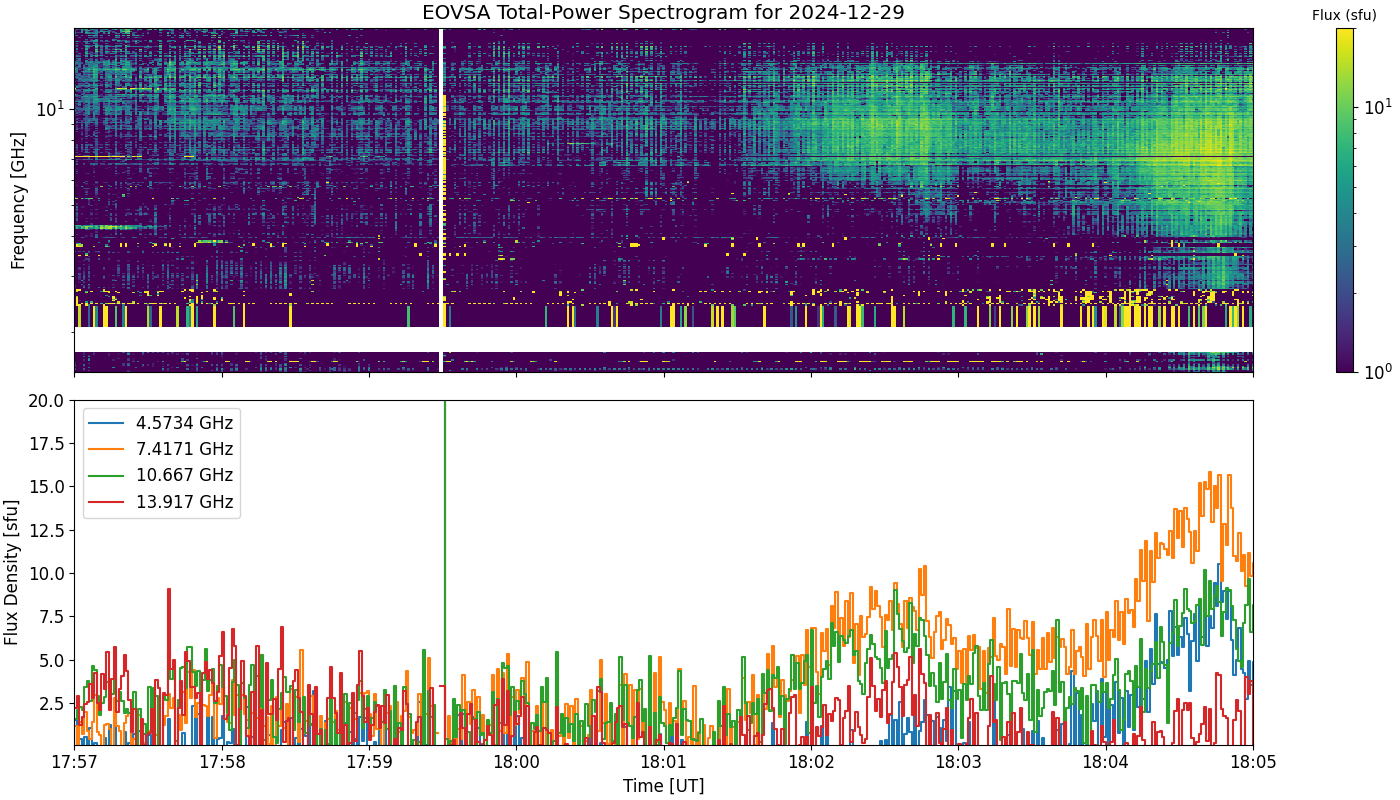
Task: Click the 20.0 flux density tick label
Action: (x=48, y=400)
